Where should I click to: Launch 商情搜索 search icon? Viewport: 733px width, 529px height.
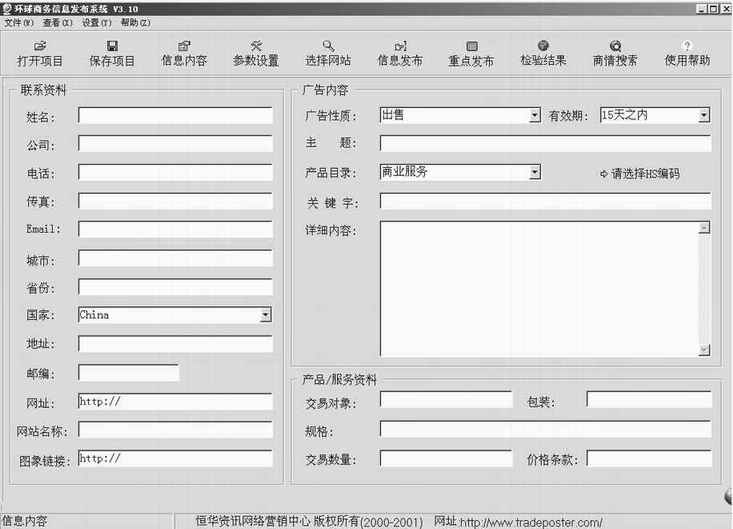click(x=615, y=54)
